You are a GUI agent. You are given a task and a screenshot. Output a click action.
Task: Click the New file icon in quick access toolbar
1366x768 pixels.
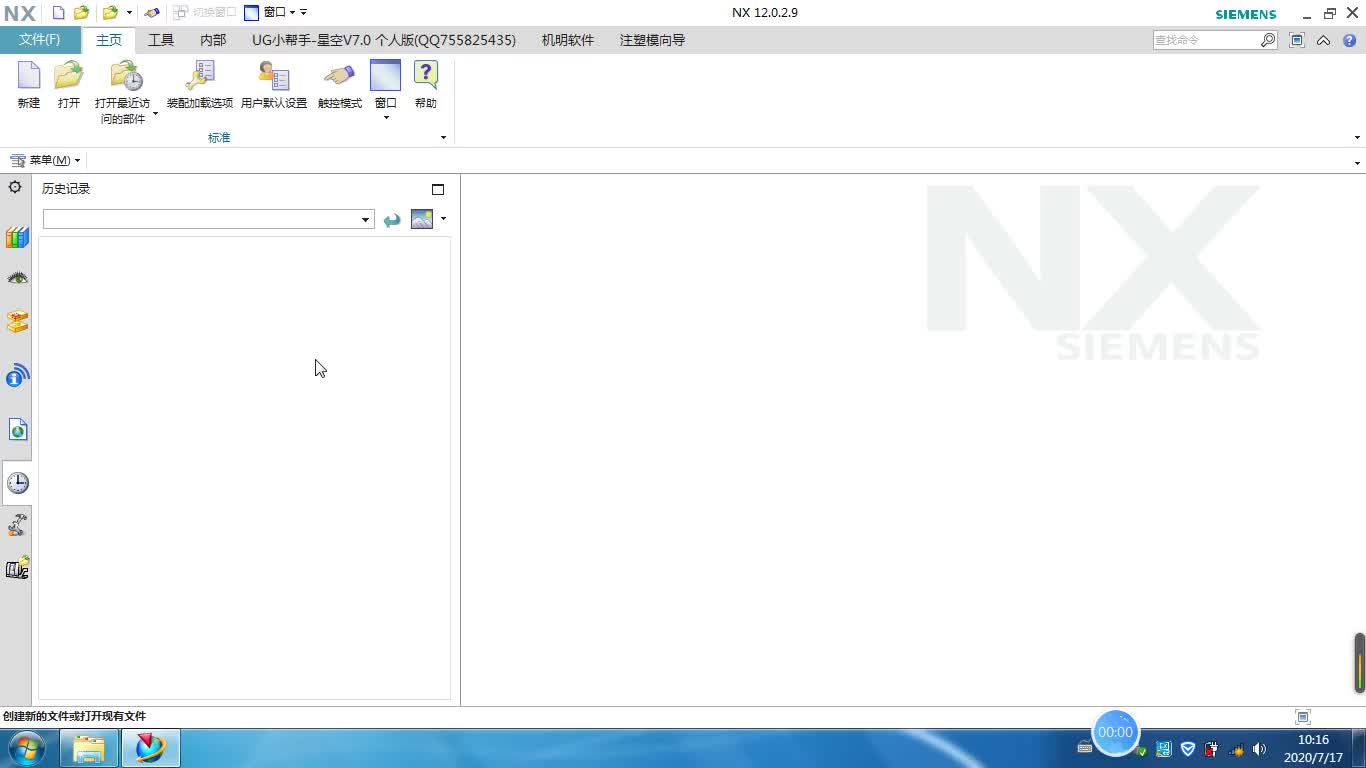59,13
